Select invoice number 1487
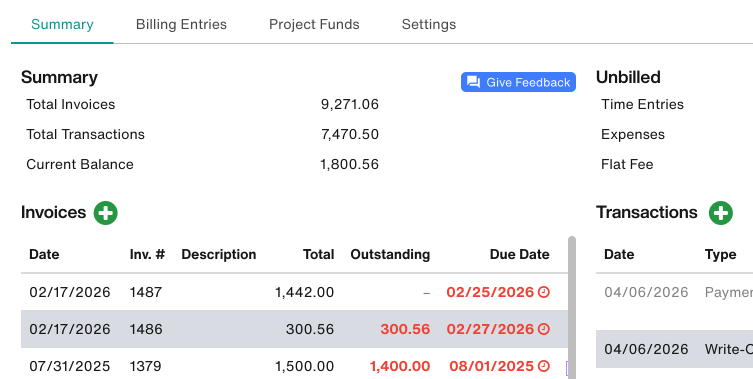753x379 pixels. point(146,292)
